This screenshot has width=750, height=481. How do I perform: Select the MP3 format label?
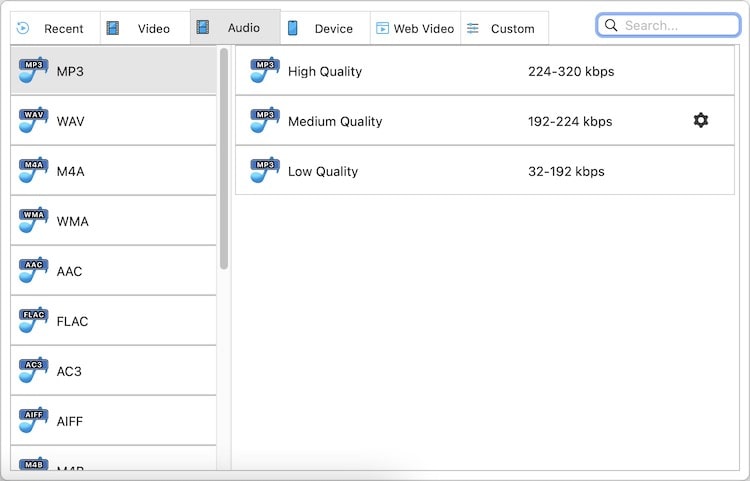click(x=70, y=71)
